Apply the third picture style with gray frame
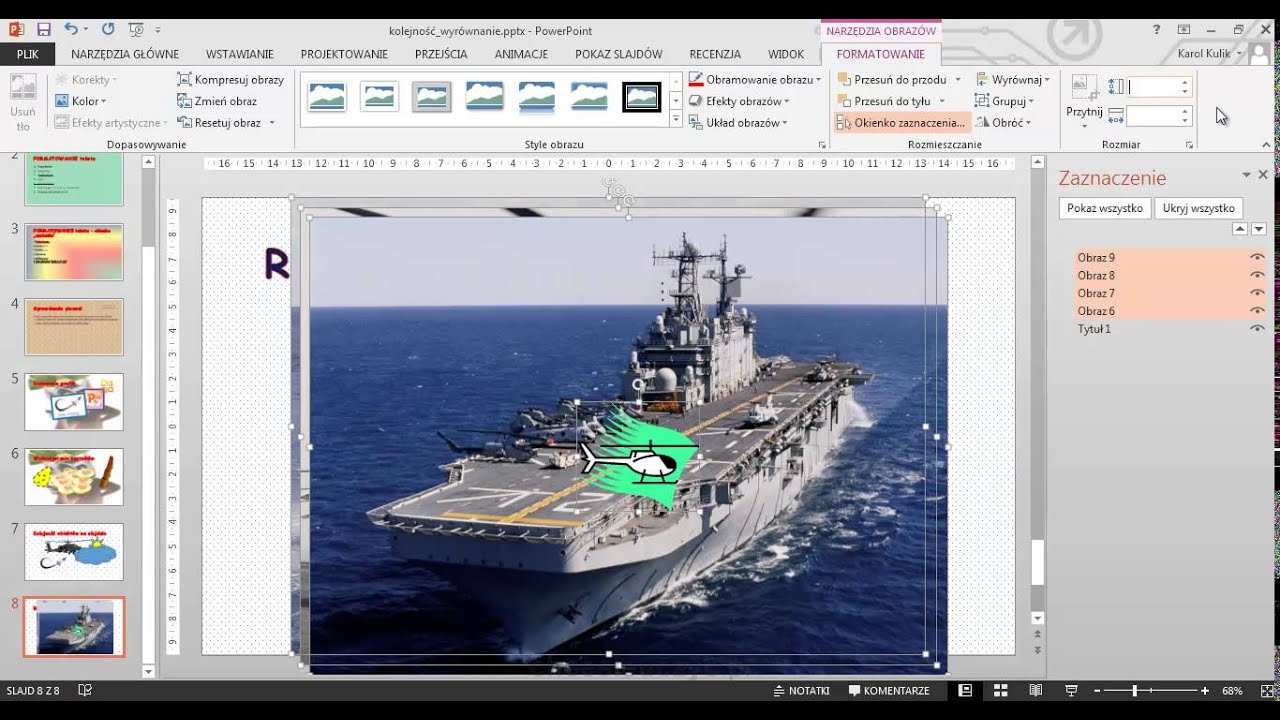The image size is (1280, 720). click(431, 97)
